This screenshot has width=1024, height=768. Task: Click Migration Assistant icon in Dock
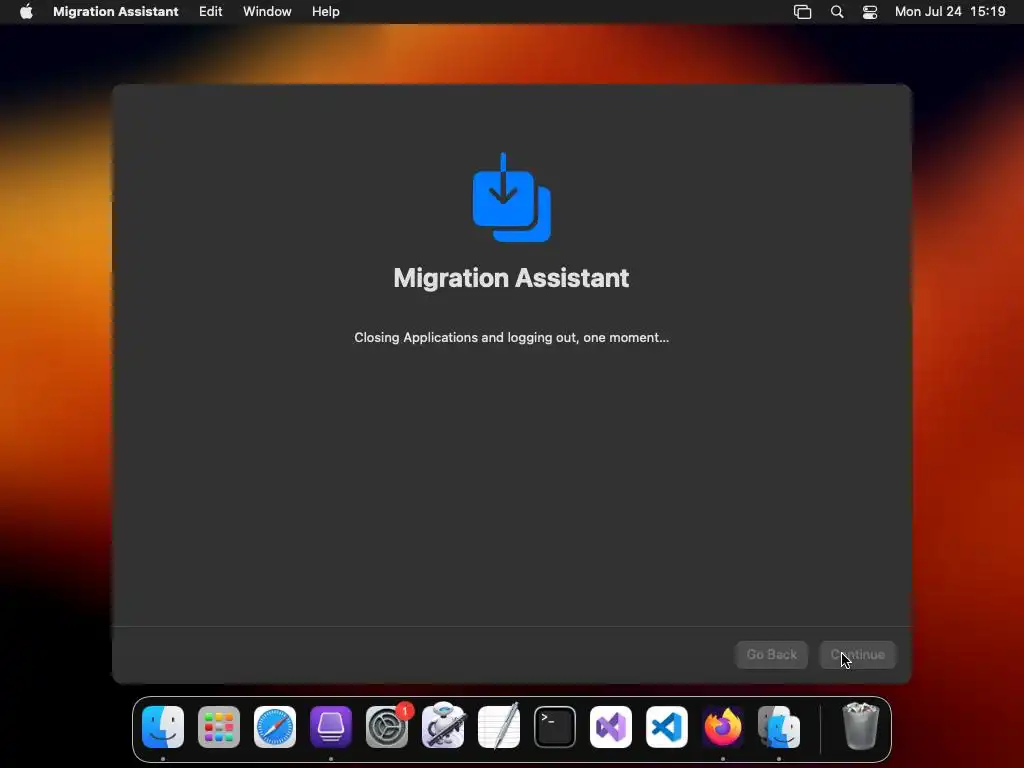point(779,727)
